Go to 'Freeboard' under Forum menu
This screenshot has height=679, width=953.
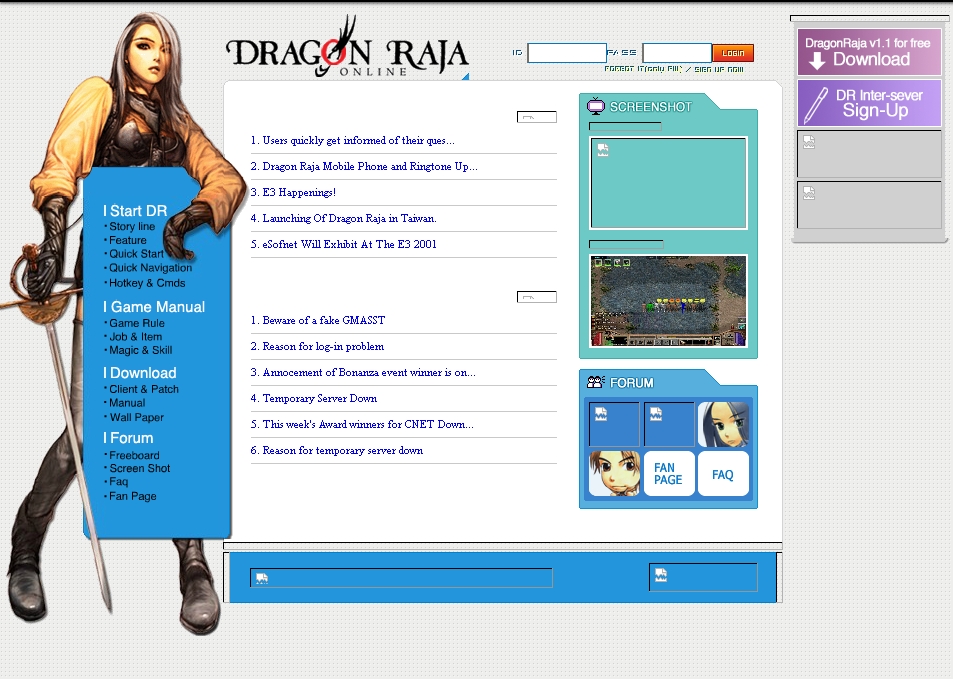134,455
